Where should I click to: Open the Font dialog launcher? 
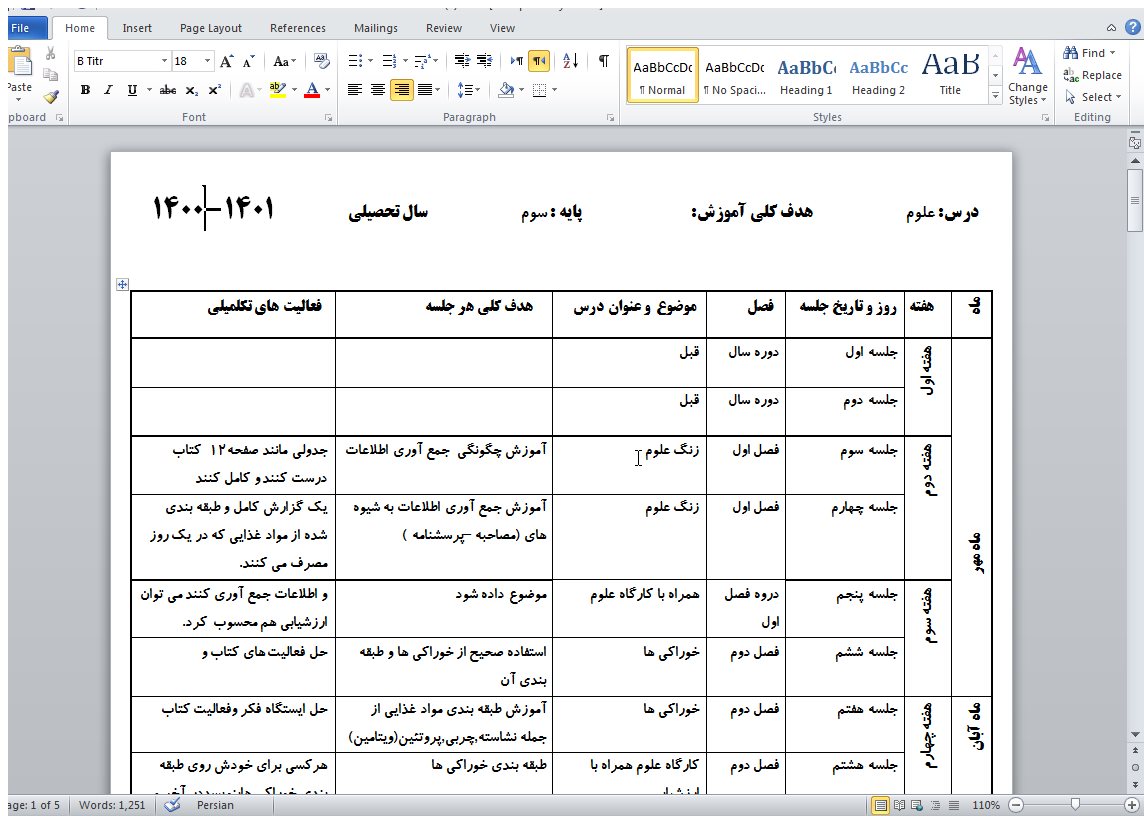[328, 118]
